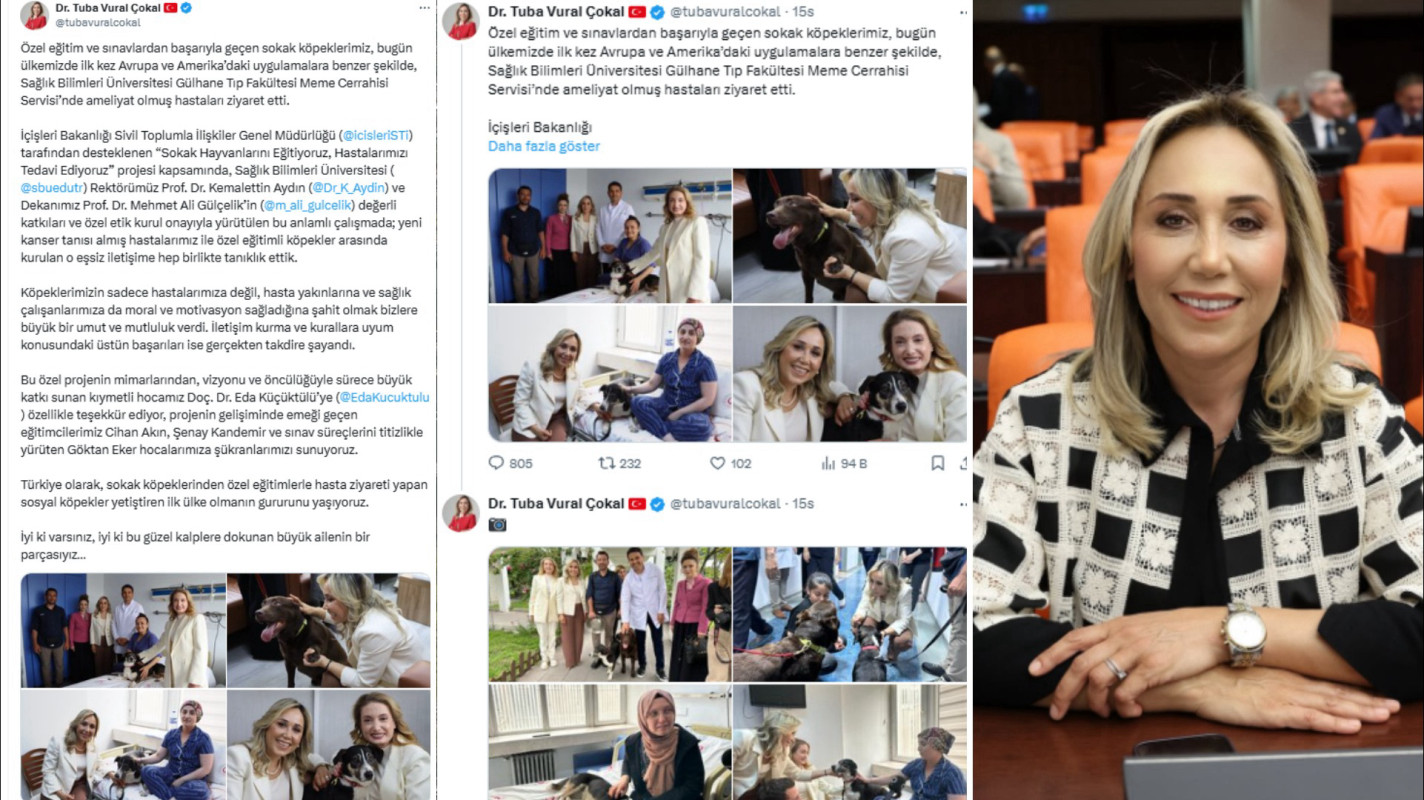Open the @EdaKucuktulu mention link

[x=386, y=397]
